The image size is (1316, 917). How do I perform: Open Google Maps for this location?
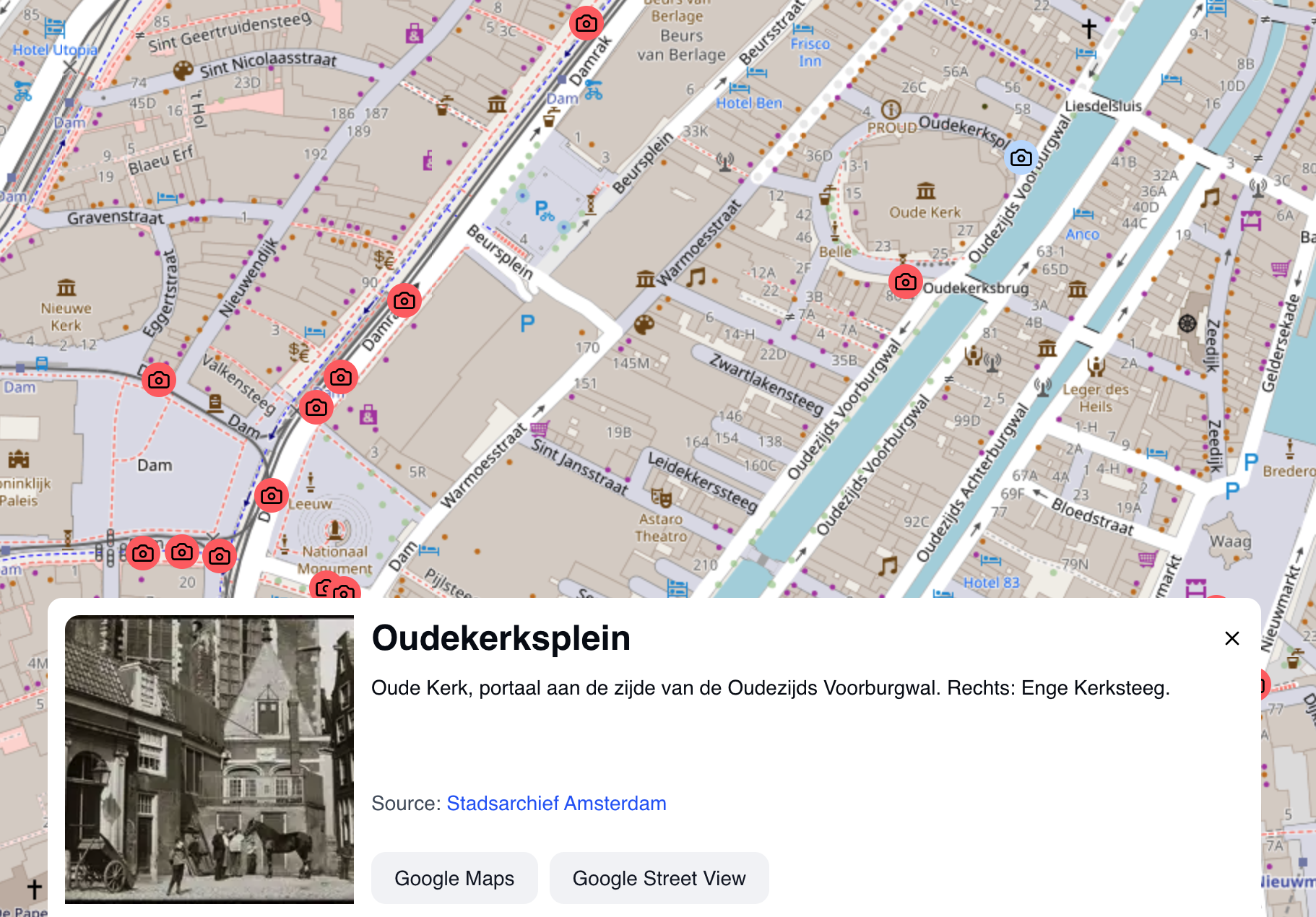454,878
